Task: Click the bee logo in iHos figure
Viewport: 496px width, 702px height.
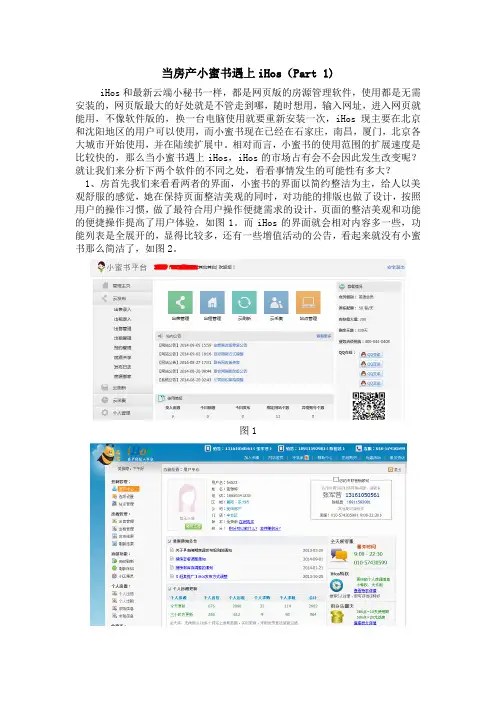Action: pyautogui.click(x=108, y=454)
